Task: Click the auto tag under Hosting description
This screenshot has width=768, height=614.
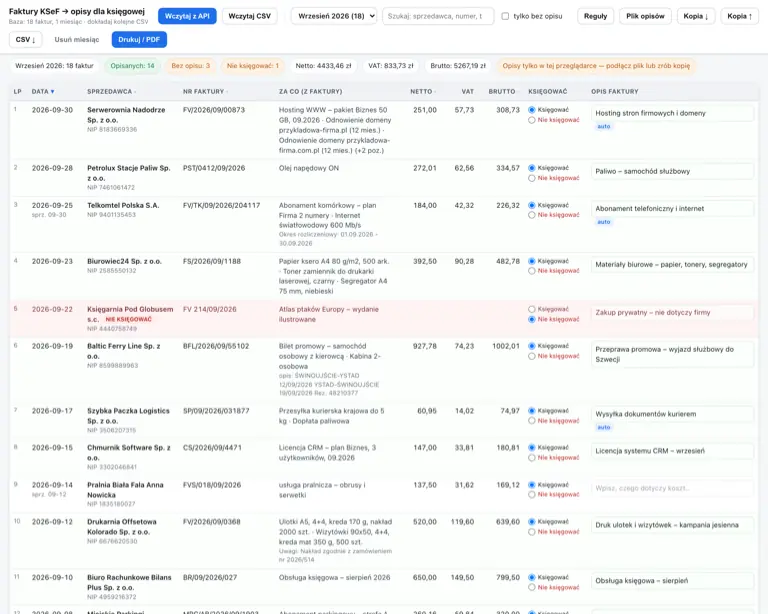Action: coord(603,126)
